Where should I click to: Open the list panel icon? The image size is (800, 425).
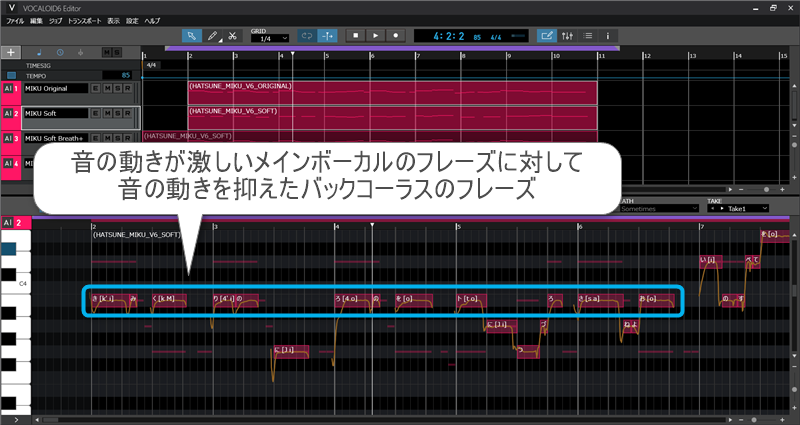pos(588,36)
